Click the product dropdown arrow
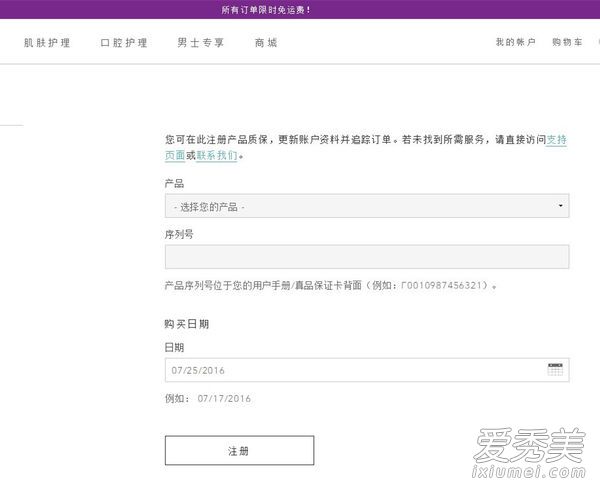Screen dimensions: 600x492 (x=560, y=206)
